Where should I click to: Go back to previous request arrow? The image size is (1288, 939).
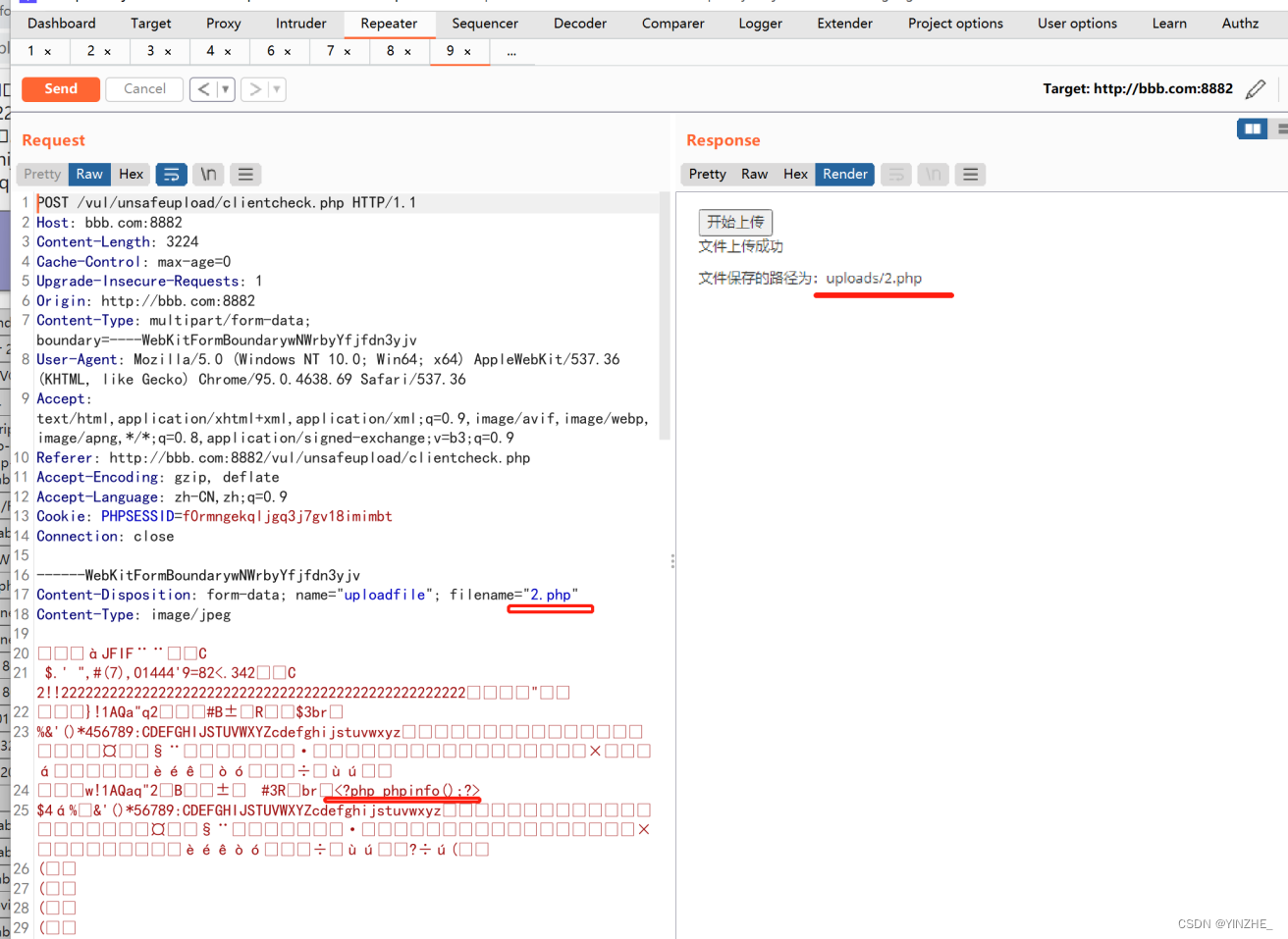coord(203,89)
